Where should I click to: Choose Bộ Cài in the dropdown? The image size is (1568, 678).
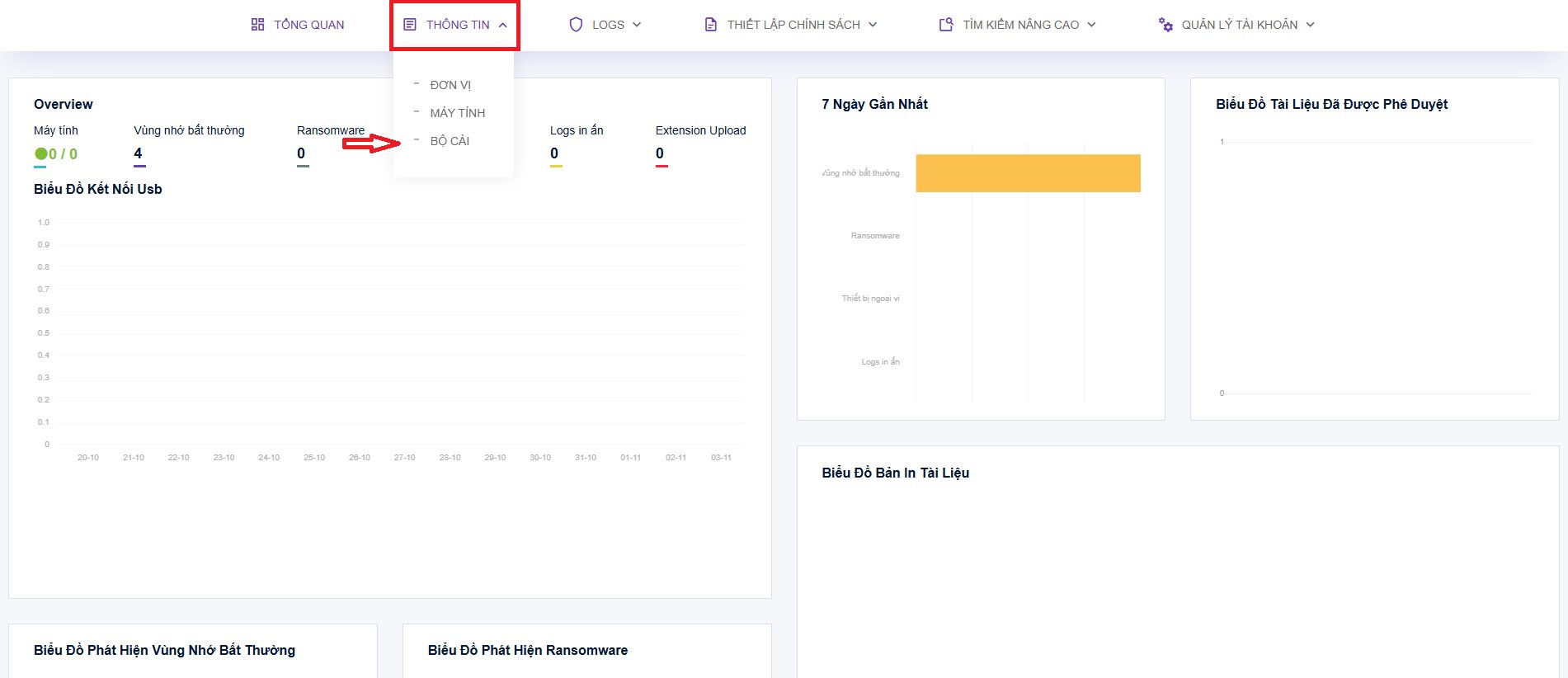tap(450, 141)
